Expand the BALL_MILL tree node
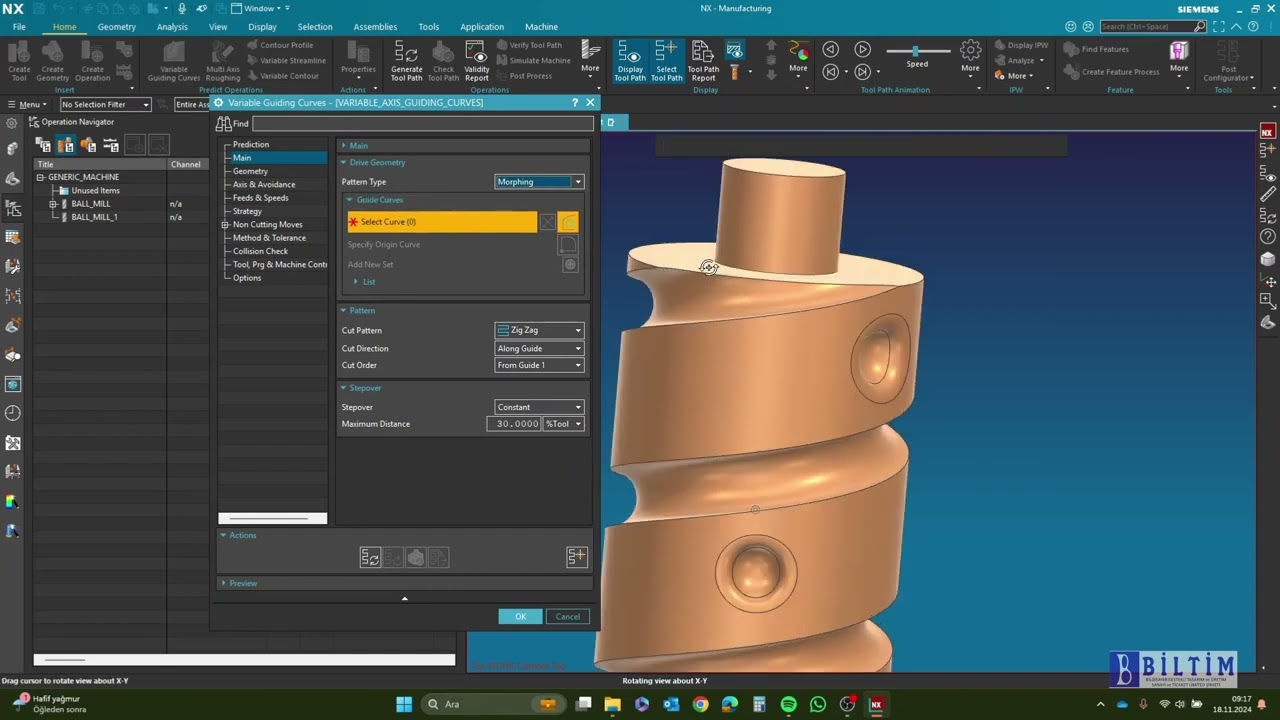Viewport: 1280px width, 720px height. 53,204
